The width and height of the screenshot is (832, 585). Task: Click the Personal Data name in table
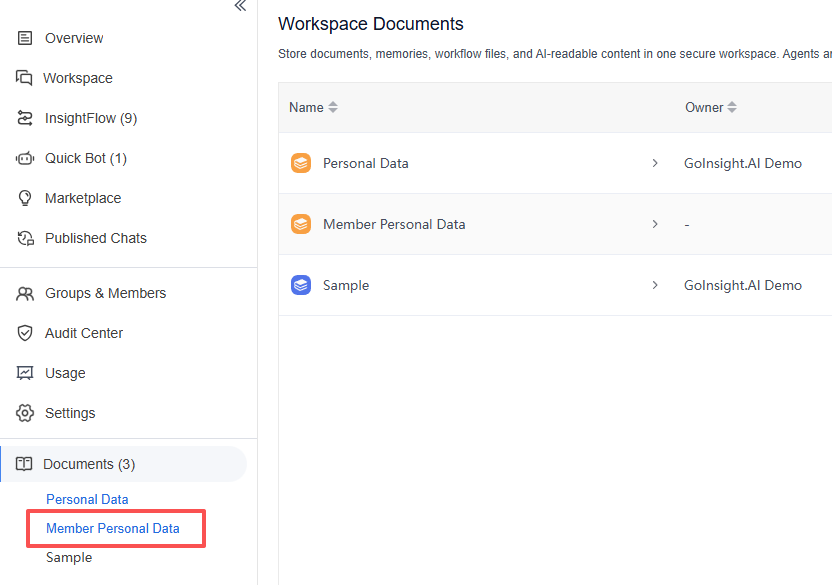(x=366, y=164)
